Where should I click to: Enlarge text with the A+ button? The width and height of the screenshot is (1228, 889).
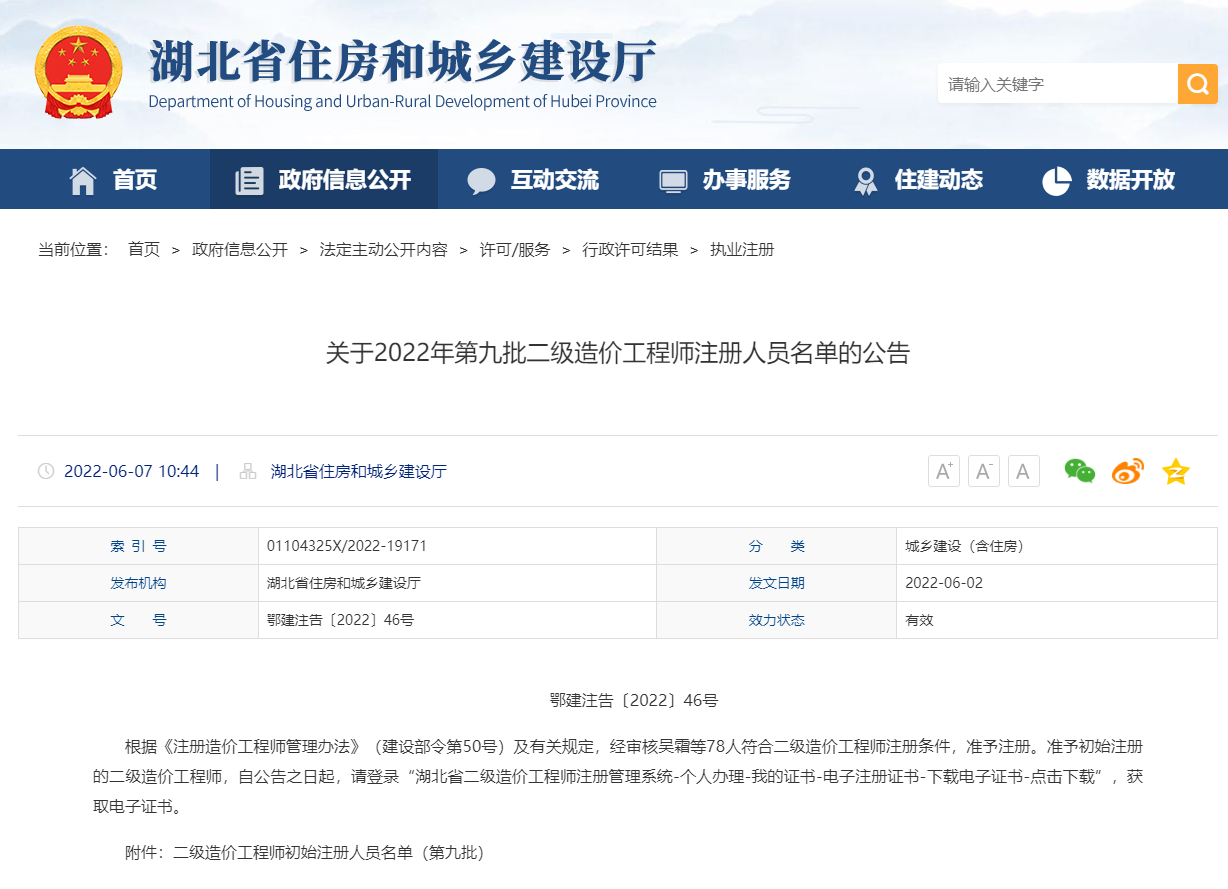point(943,471)
